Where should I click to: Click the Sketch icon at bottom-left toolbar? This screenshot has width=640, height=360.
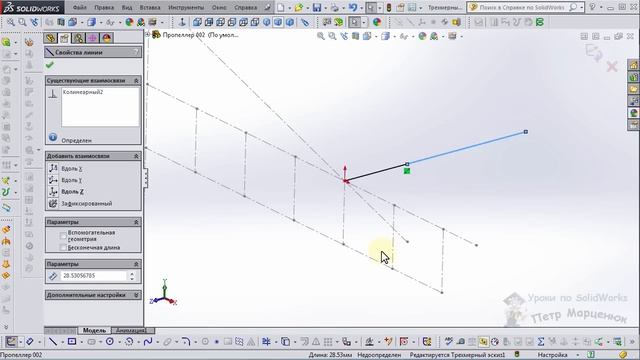pos(11,342)
